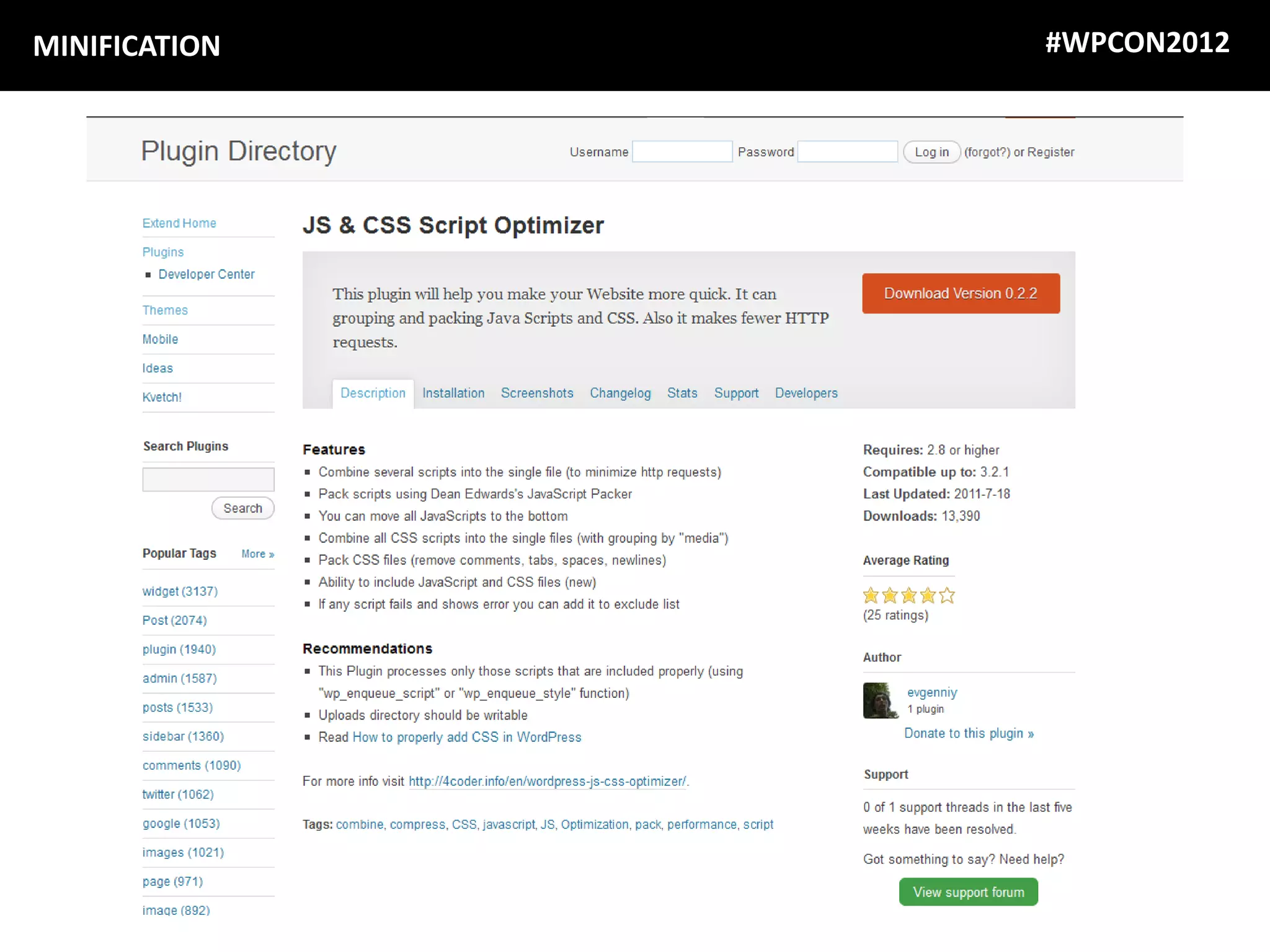Image resolution: width=1270 pixels, height=952 pixels.
Task: Click the Register link
Action: click(1050, 152)
